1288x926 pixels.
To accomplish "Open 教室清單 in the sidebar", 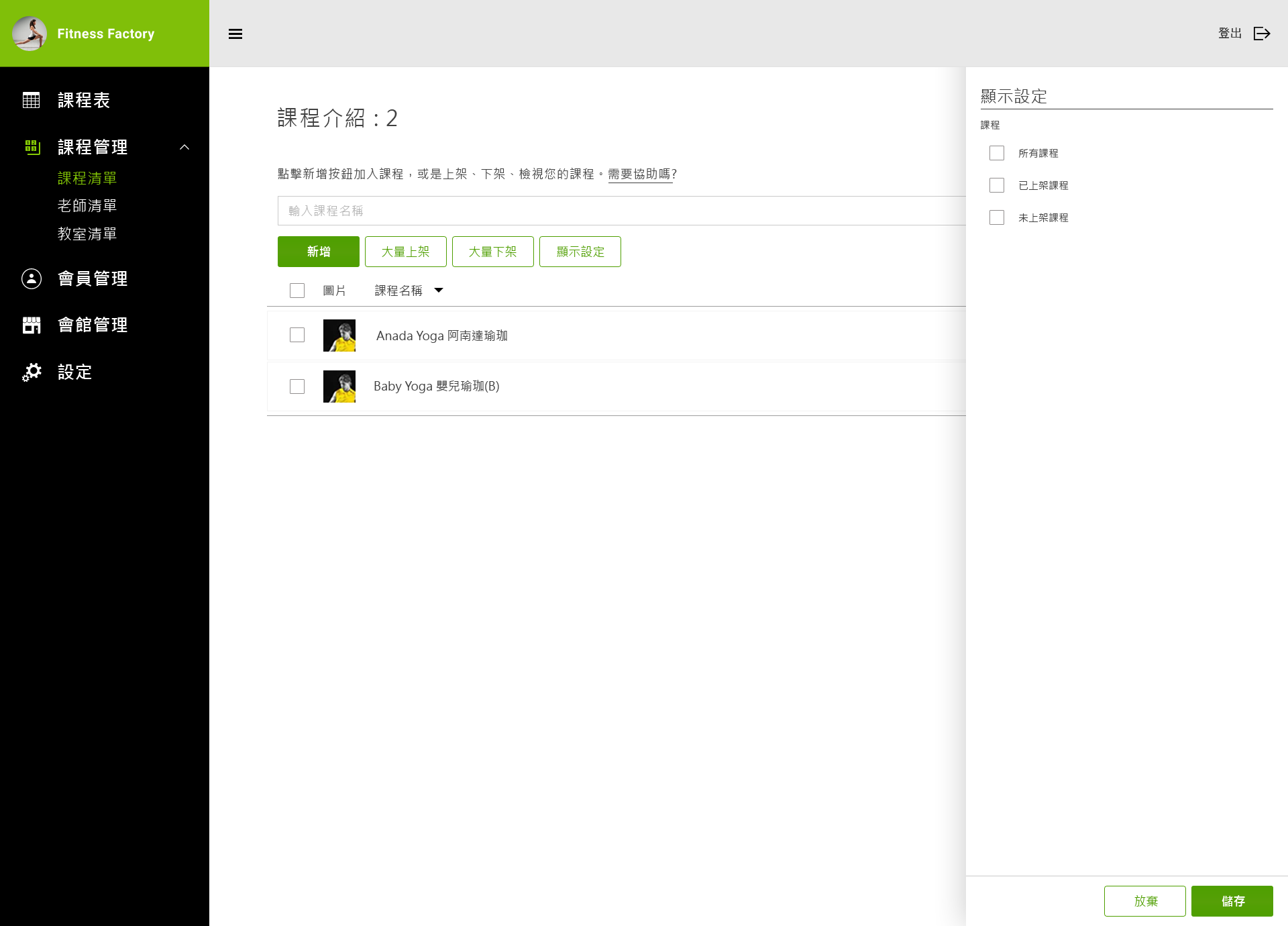I will 87,234.
